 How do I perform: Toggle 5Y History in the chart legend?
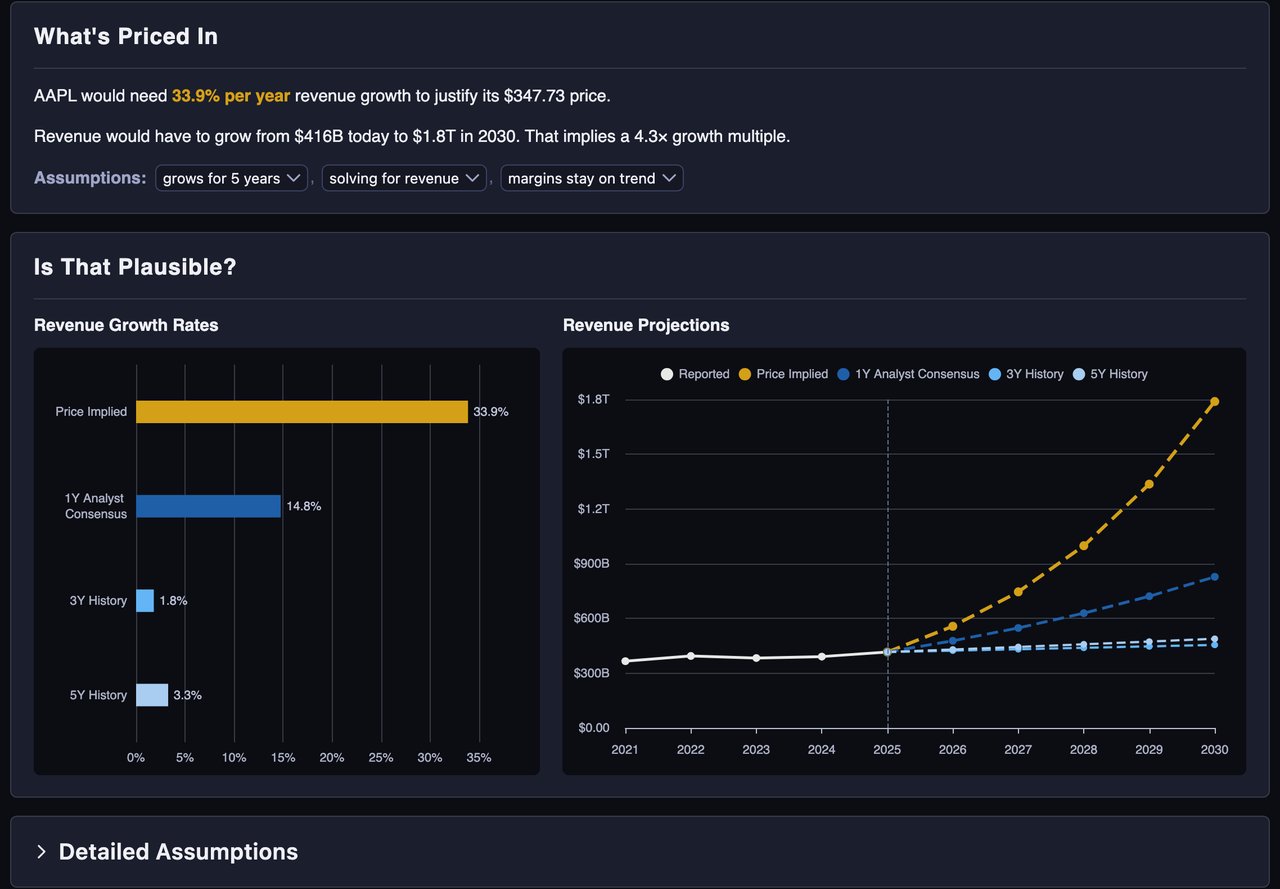[x=1109, y=374]
